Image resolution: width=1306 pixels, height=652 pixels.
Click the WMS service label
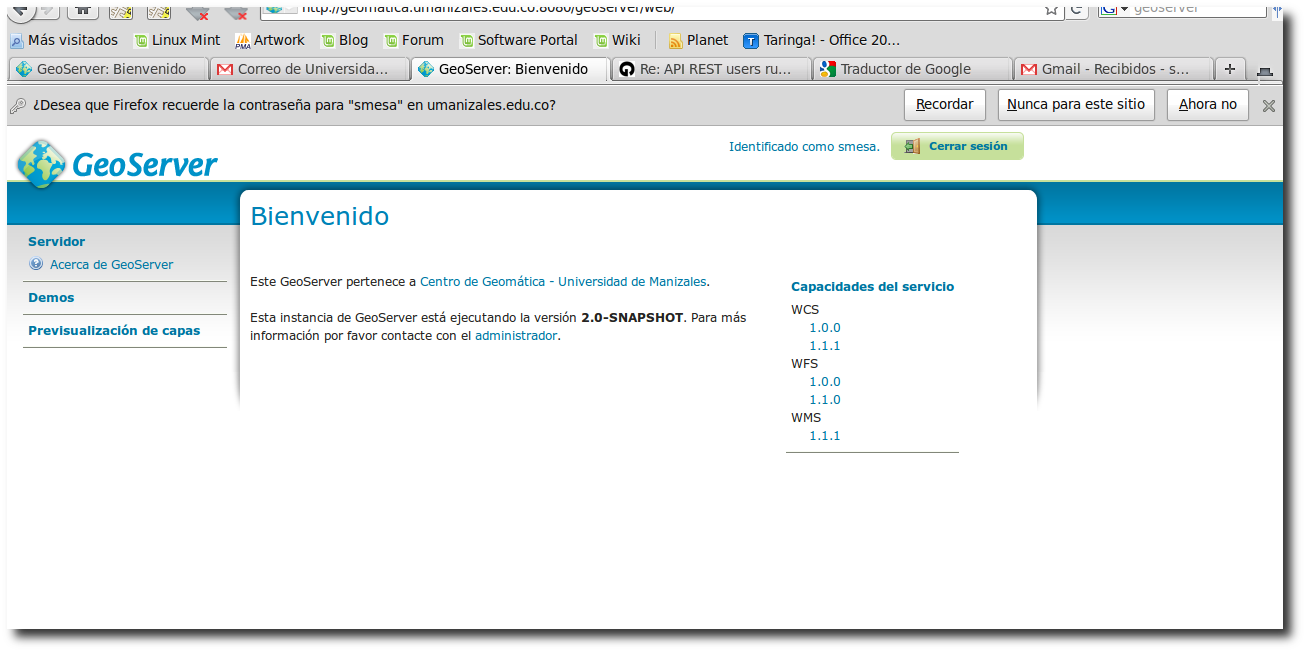click(x=805, y=418)
